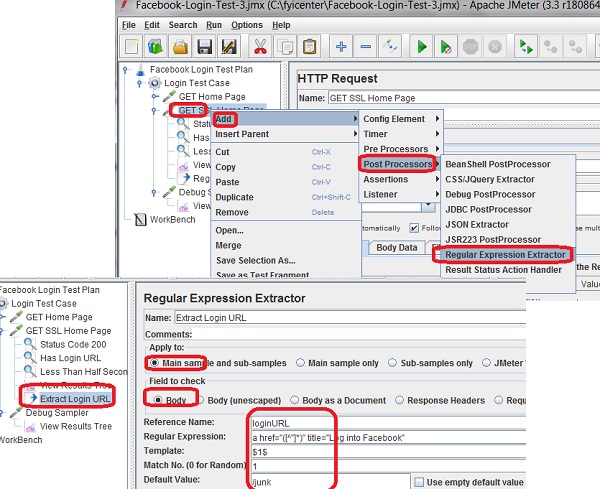Select the JMeter Variable radio button
This screenshot has height=489, width=600.
(486, 363)
